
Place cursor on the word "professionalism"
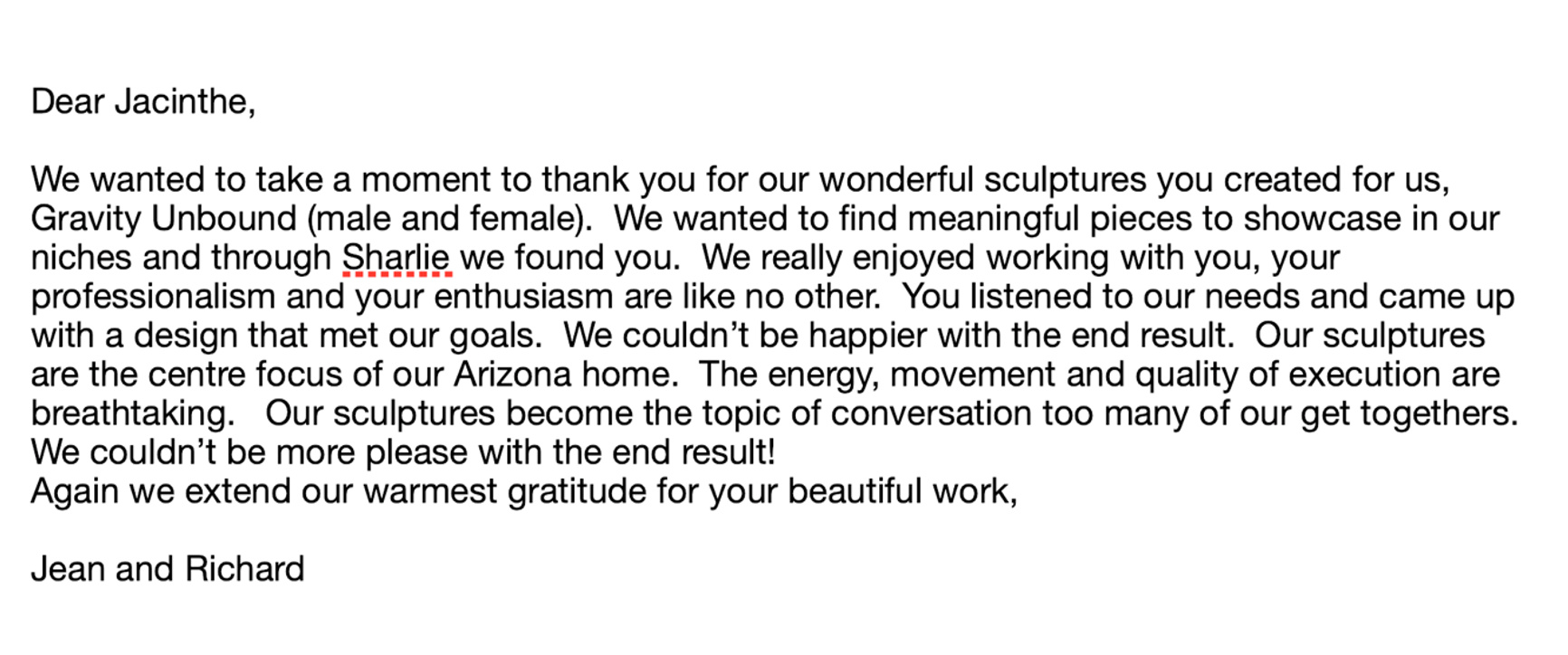(x=152, y=297)
